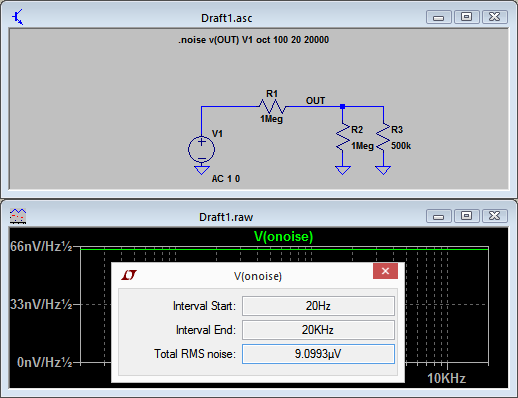
Task: Close the Draft1.raw window
Action: coord(495,216)
